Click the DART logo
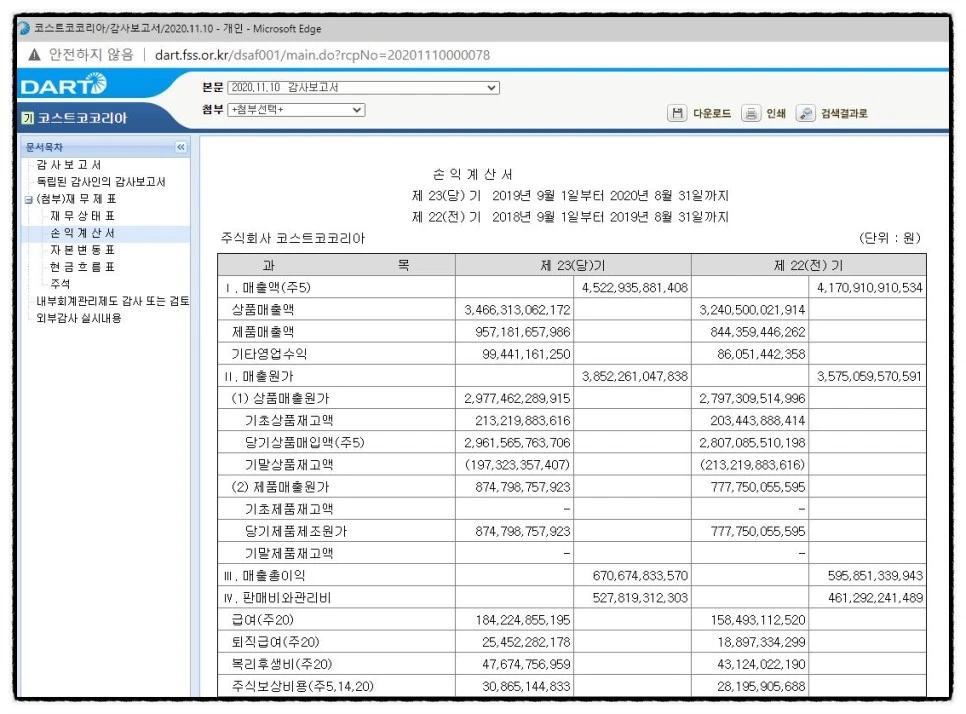The width and height of the screenshot is (966, 714). 63,85
